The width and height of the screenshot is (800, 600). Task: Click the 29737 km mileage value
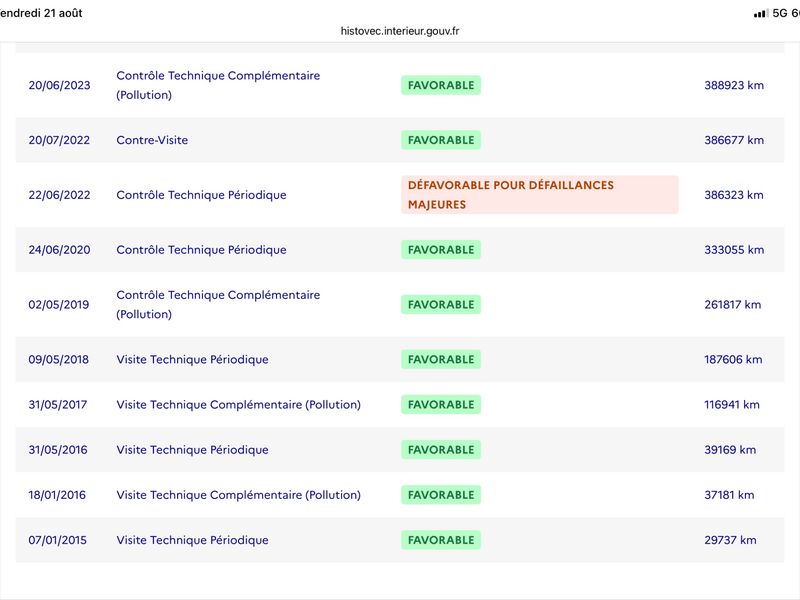pyautogui.click(x=730, y=540)
